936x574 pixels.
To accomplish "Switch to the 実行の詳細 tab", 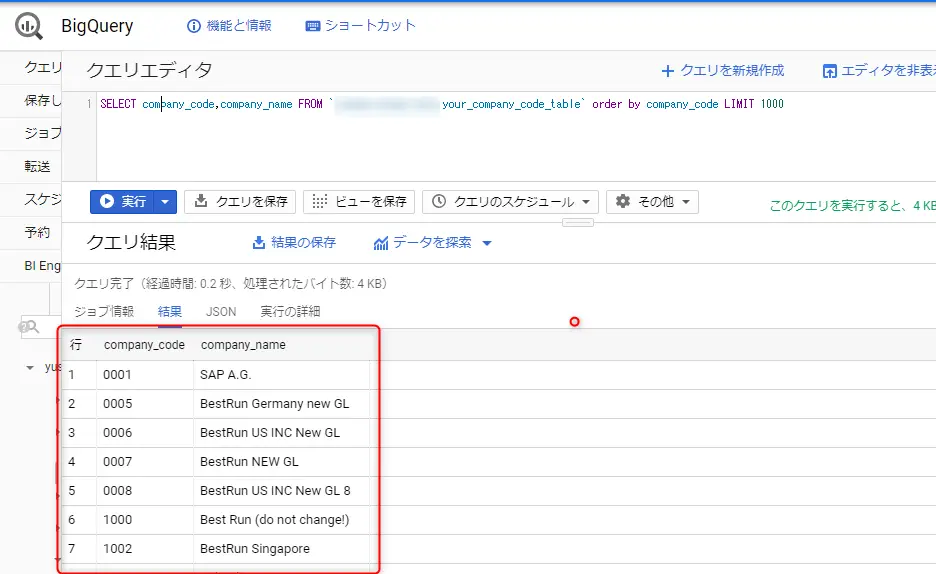I will [290, 311].
